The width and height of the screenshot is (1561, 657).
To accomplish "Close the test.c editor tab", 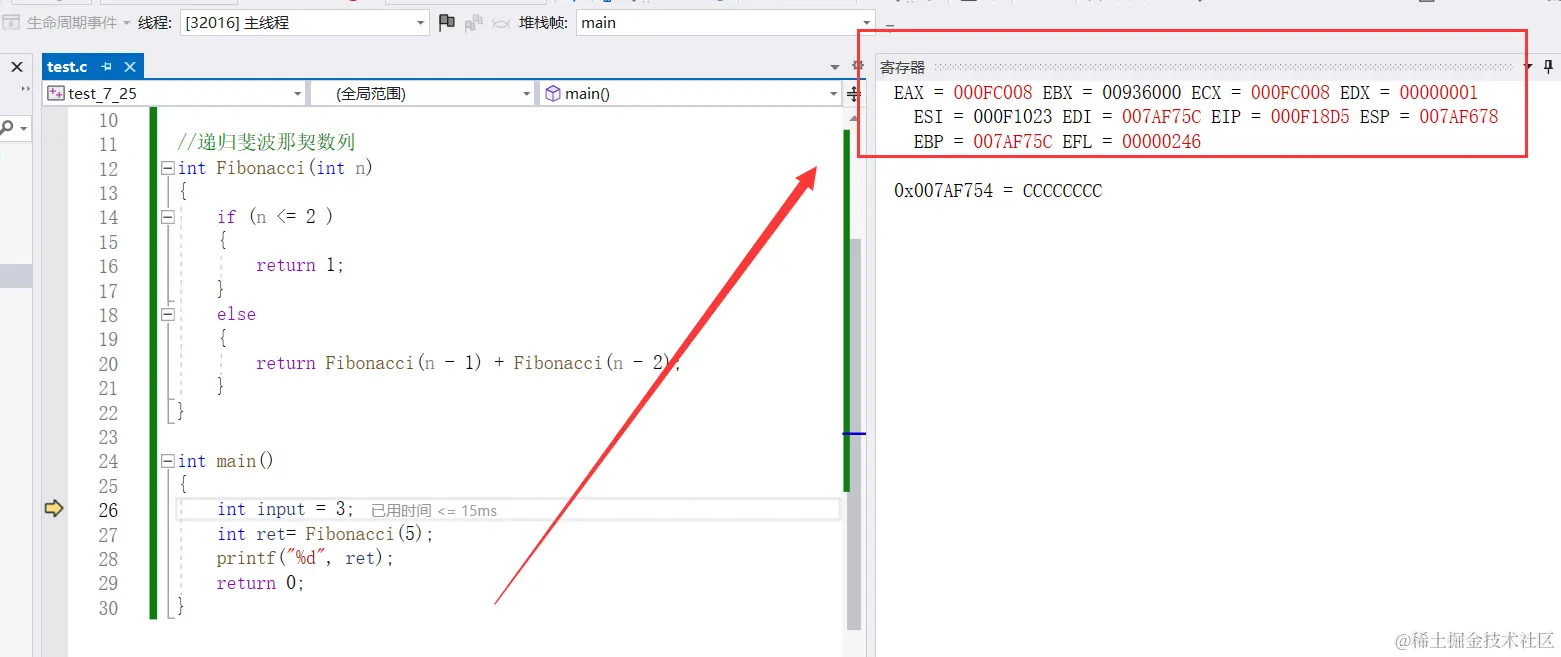I will (130, 67).
